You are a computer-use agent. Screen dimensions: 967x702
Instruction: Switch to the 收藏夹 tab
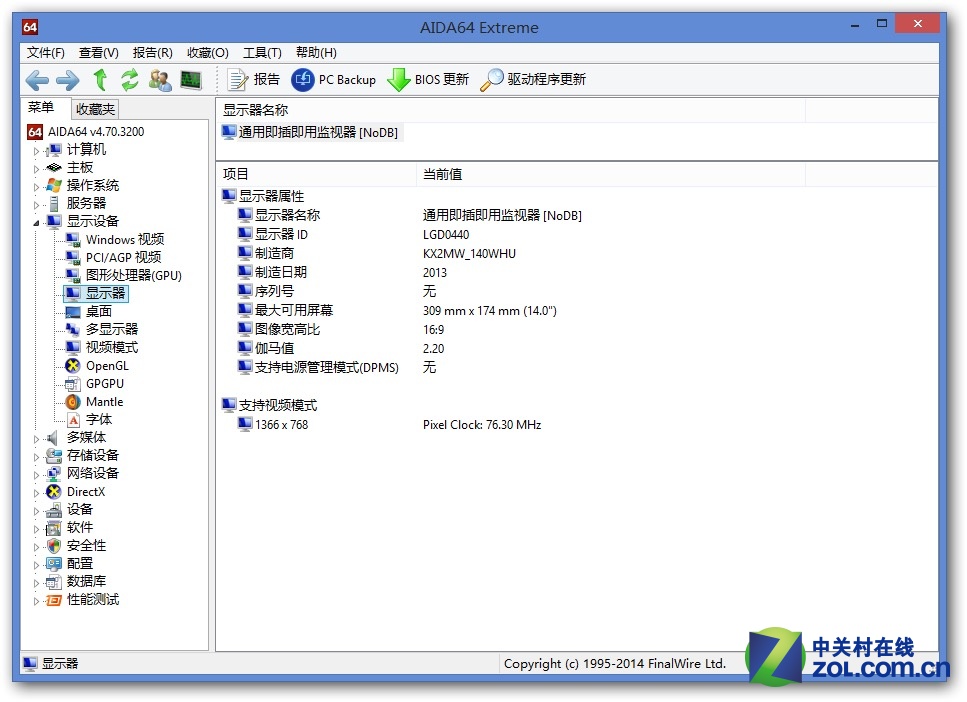coord(95,109)
